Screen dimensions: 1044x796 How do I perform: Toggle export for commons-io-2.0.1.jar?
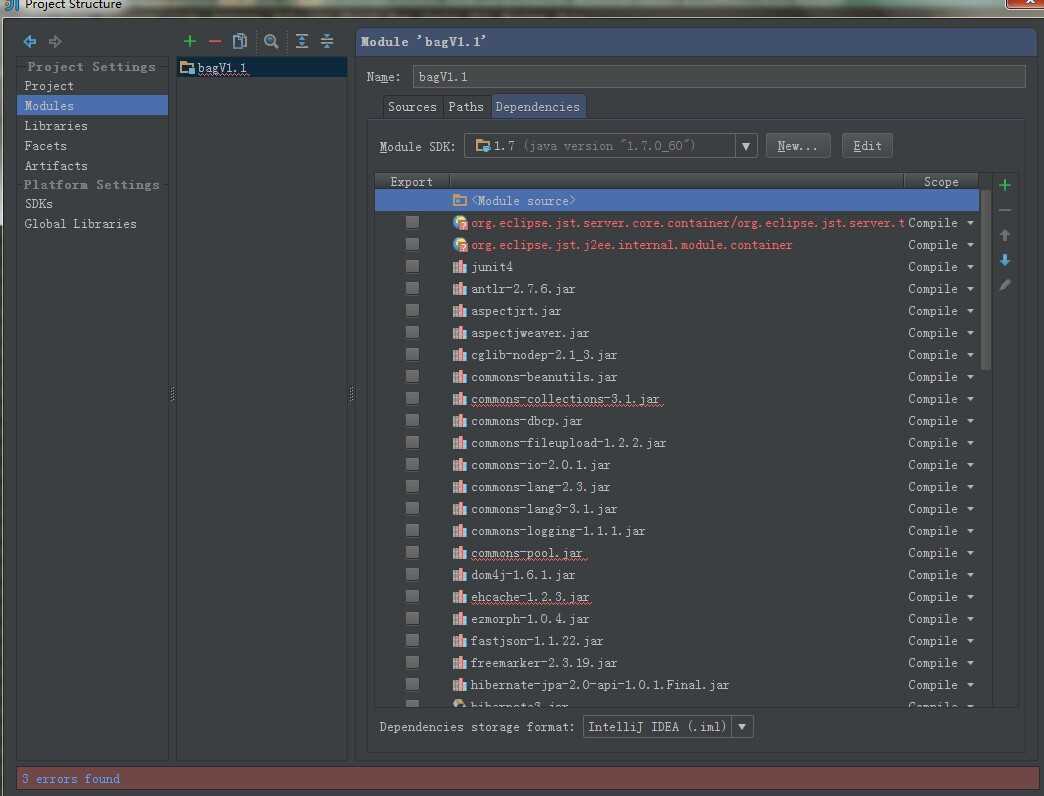tap(412, 464)
